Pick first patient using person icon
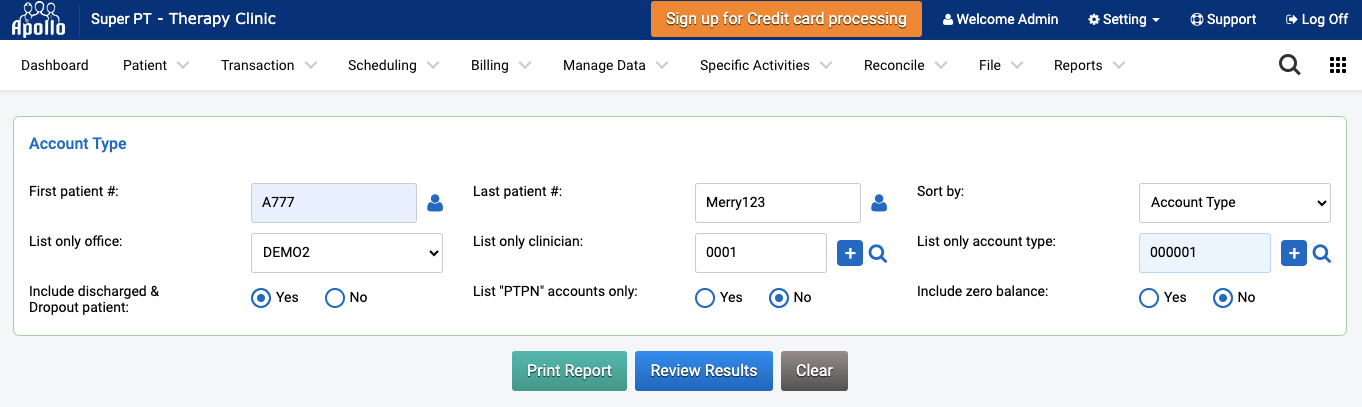The width and height of the screenshot is (1362, 407). (x=435, y=203)
